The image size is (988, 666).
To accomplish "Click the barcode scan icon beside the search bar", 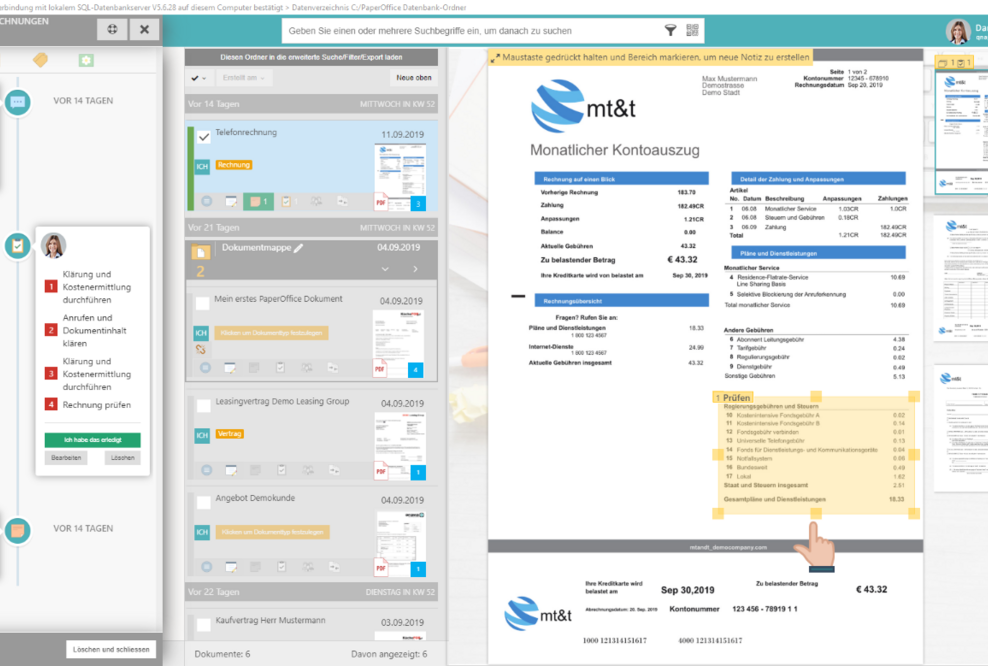I will tap(692, 30).
